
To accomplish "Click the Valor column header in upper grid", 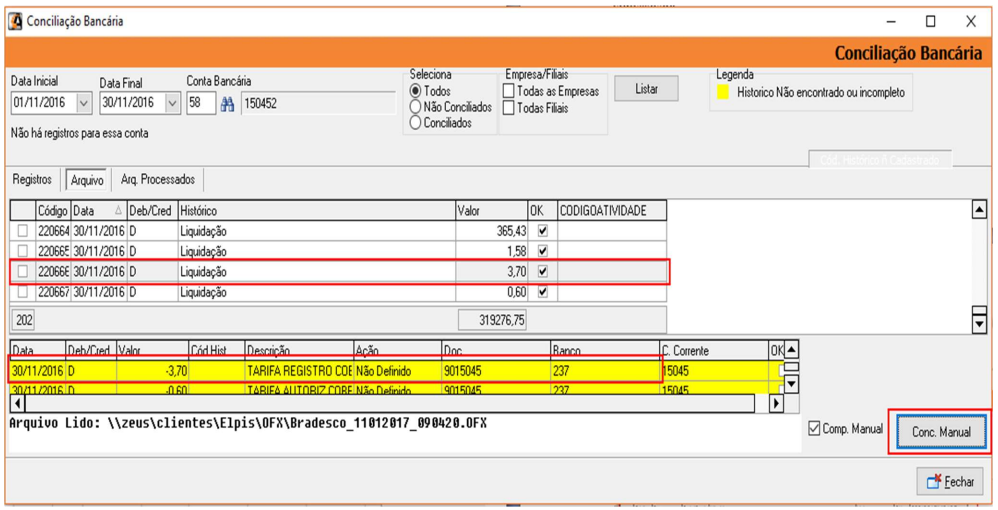I will (491, 211).
